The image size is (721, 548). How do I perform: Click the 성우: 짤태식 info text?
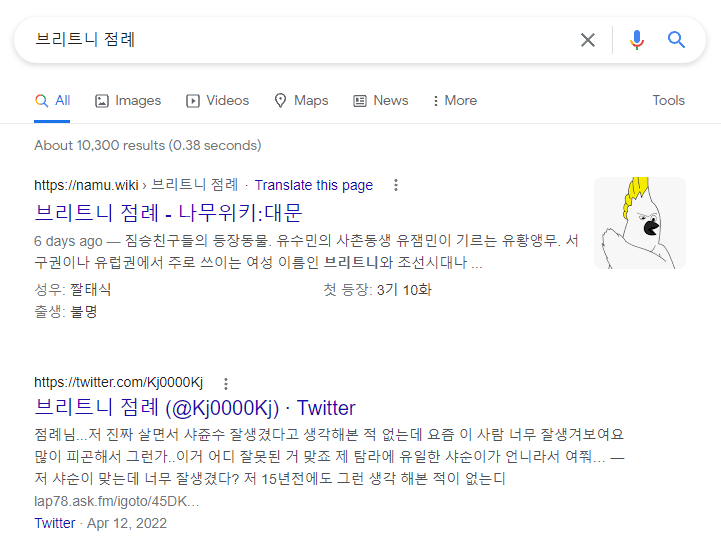[73, 289]
